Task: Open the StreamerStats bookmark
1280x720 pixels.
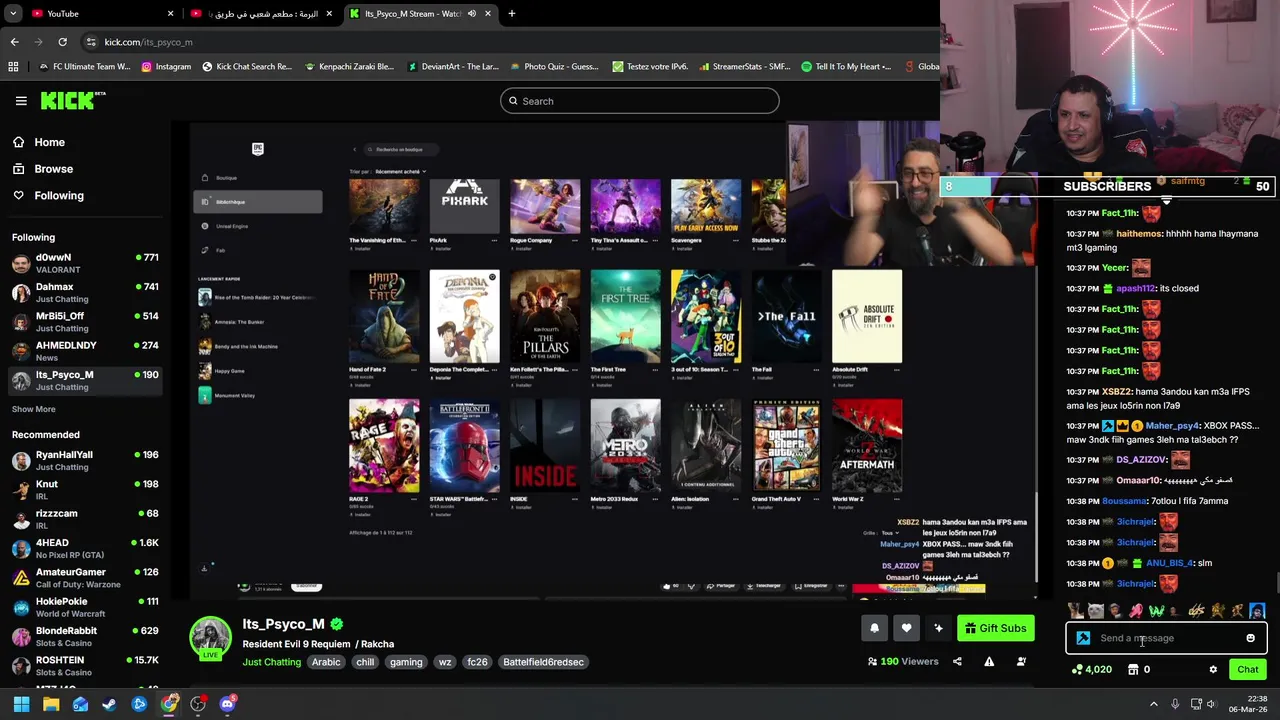Action: point(745,67)
